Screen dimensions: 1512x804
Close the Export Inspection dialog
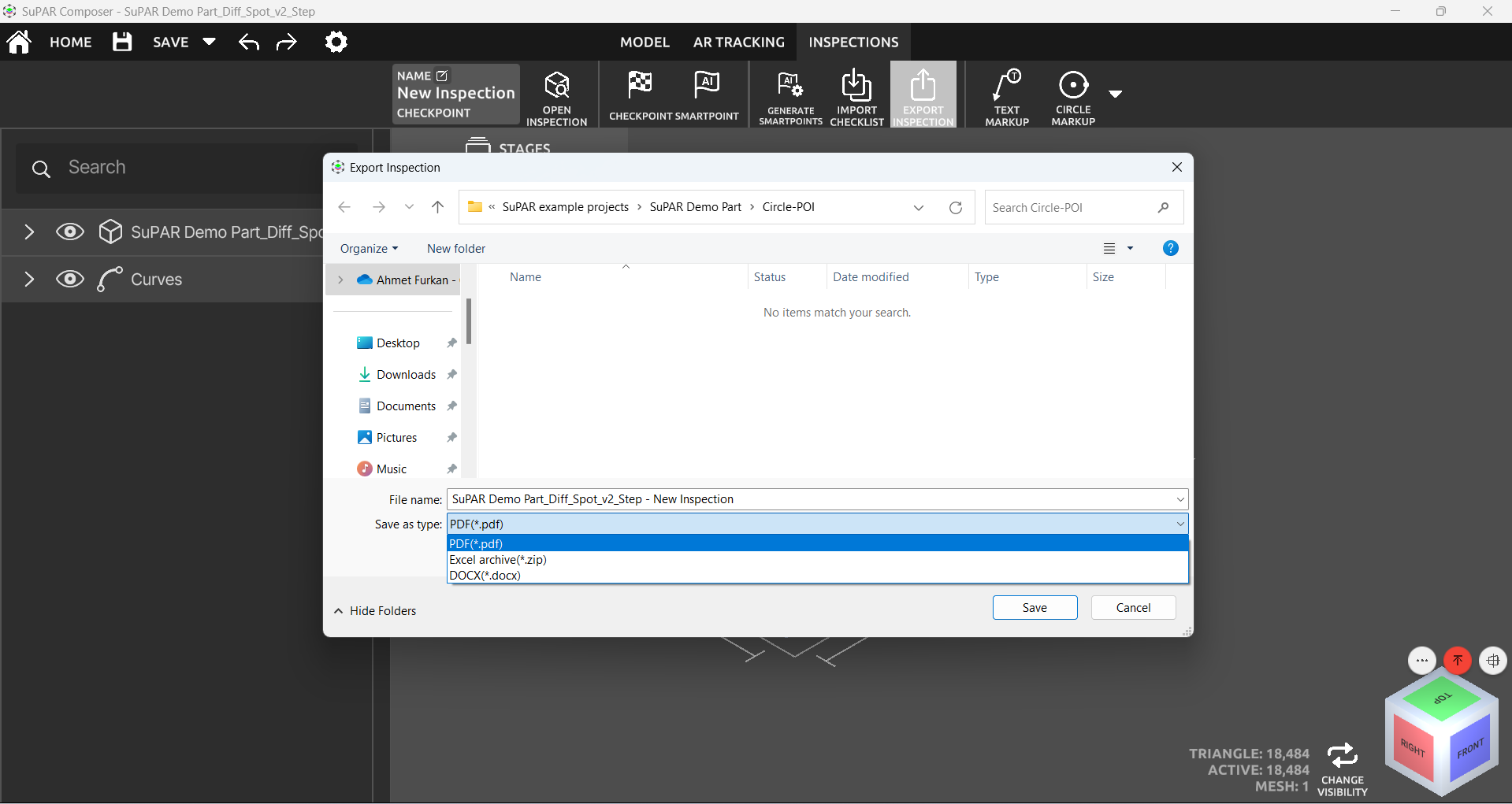[x=1176, y=167]
